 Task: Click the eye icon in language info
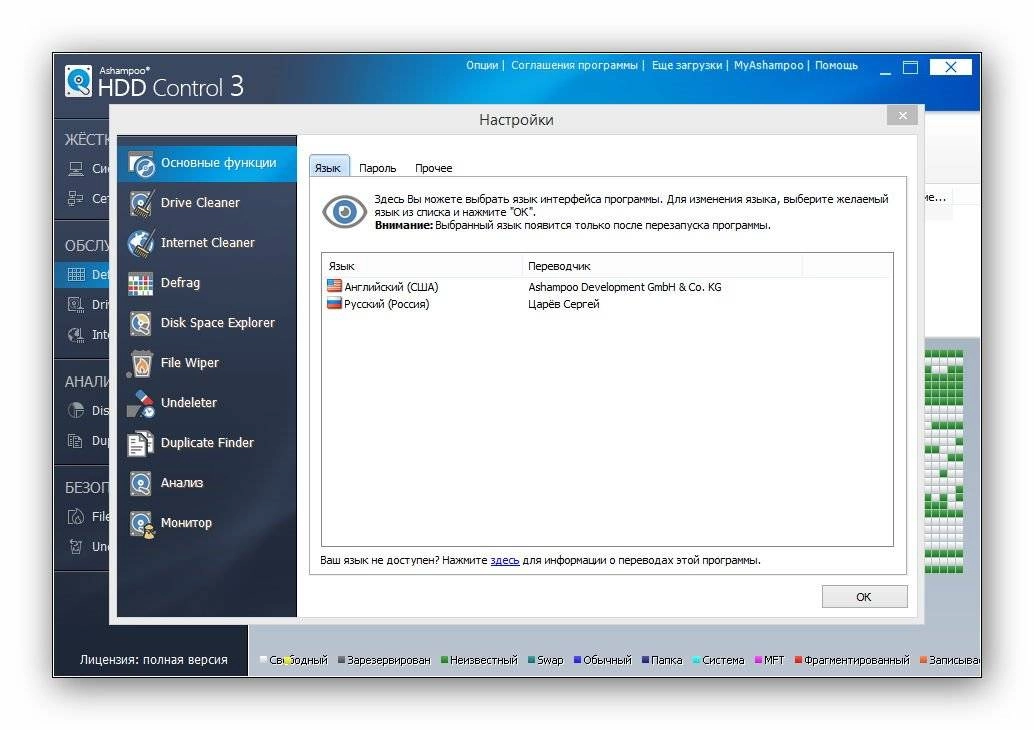344,212
